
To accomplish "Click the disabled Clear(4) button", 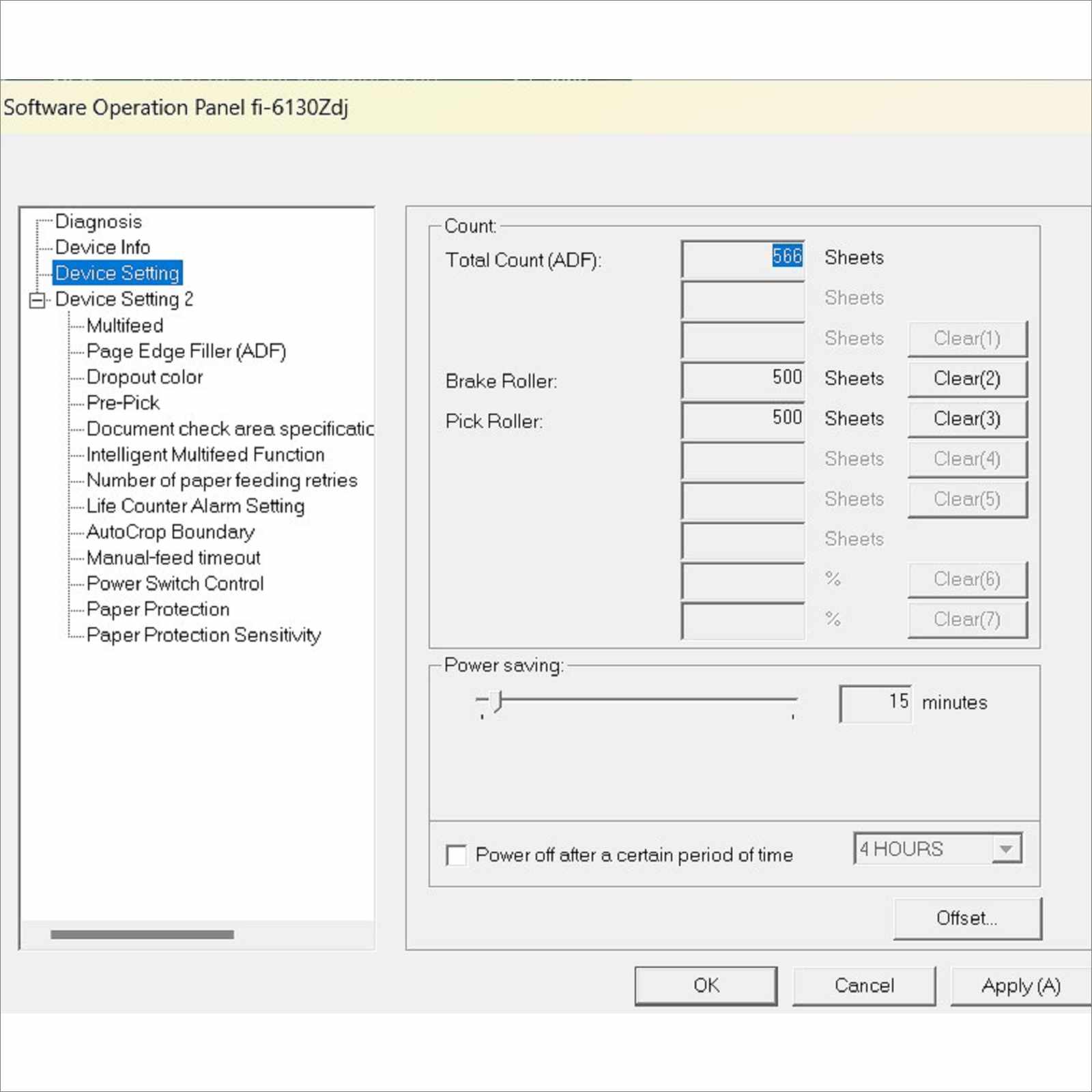I will coord(967,459).
